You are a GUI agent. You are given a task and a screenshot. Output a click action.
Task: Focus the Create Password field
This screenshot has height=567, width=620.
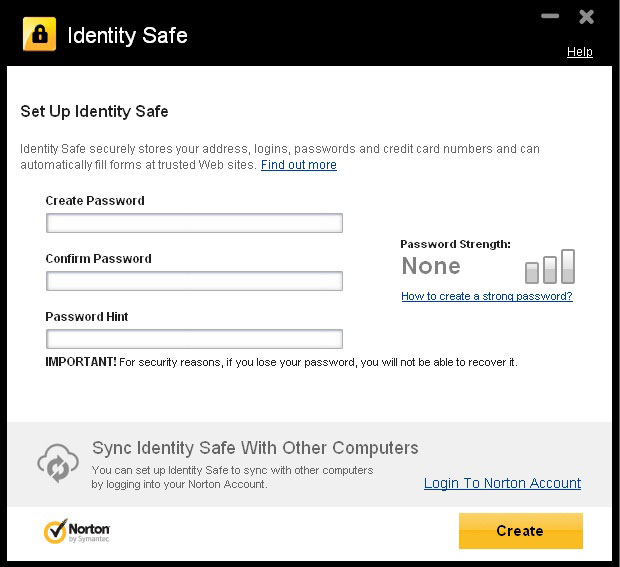coord(194,223)
